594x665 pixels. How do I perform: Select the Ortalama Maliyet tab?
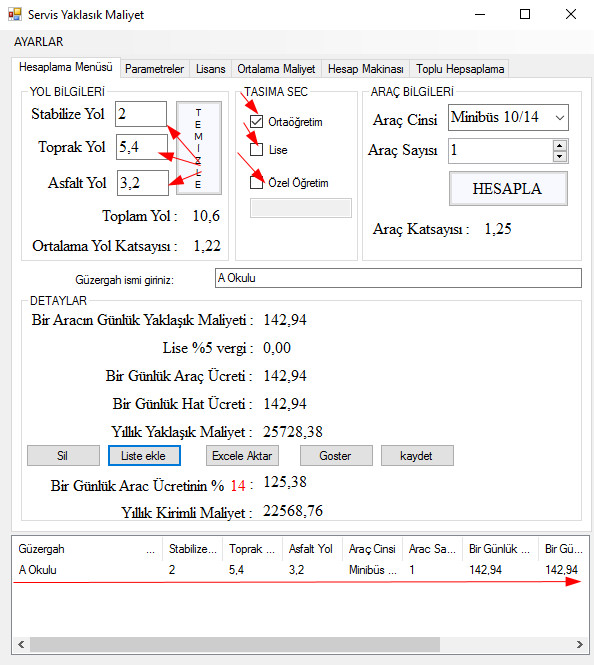click(x=276, y=69)
